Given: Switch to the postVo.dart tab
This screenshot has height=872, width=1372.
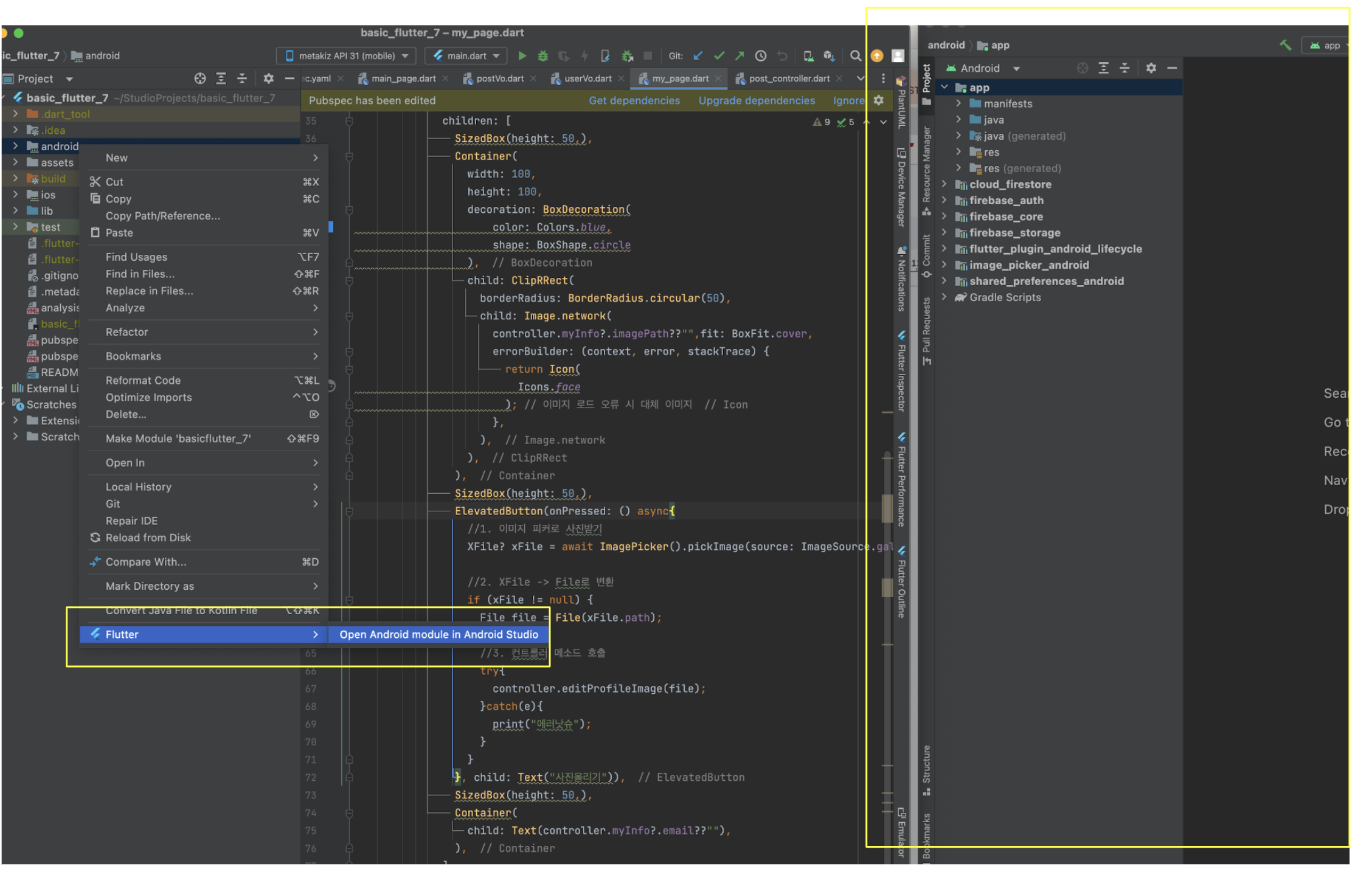Looking at the screenshot, I should coord(499,78).
